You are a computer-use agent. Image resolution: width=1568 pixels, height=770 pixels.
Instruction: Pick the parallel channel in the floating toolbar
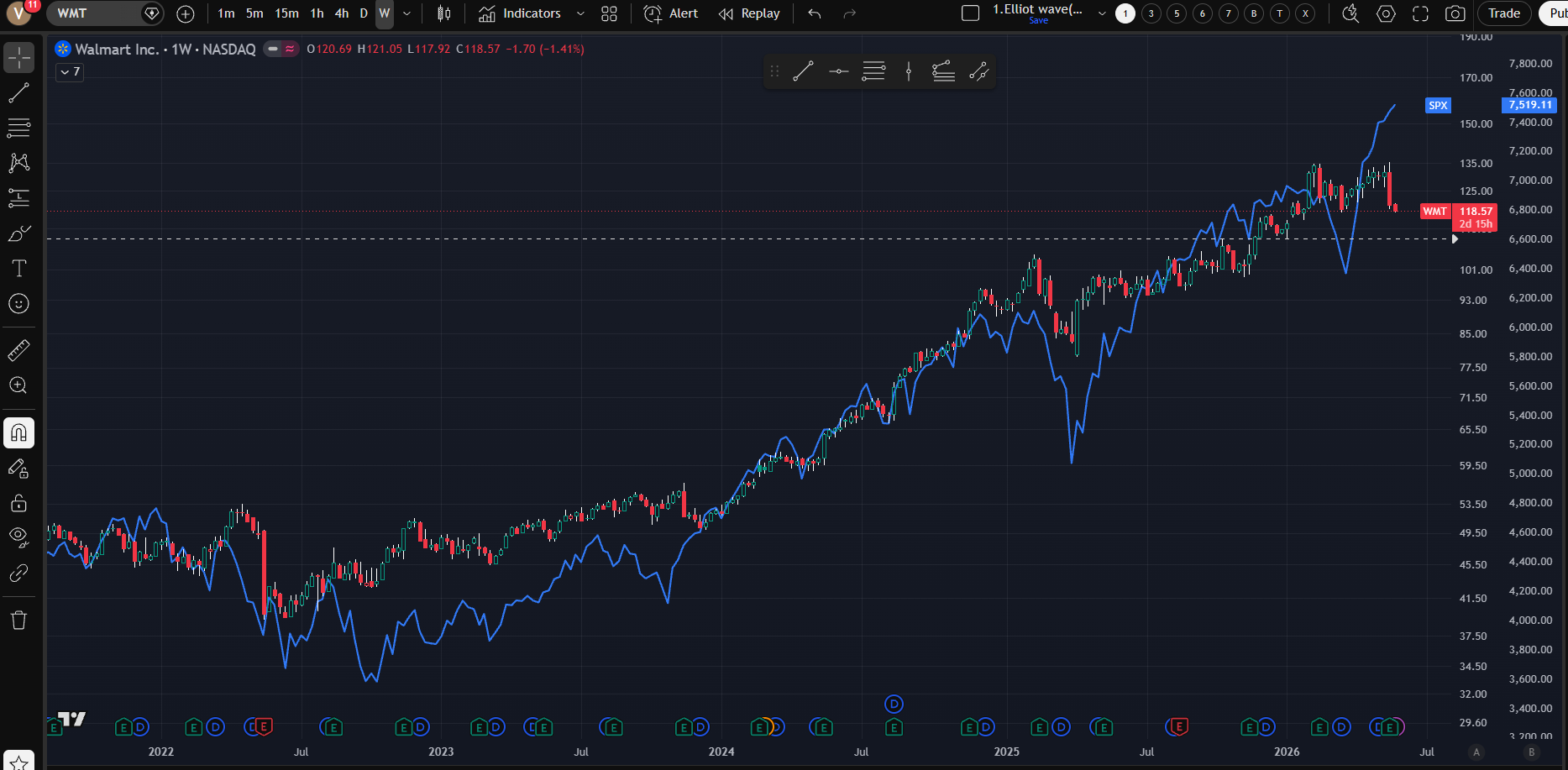coord(978,71)
